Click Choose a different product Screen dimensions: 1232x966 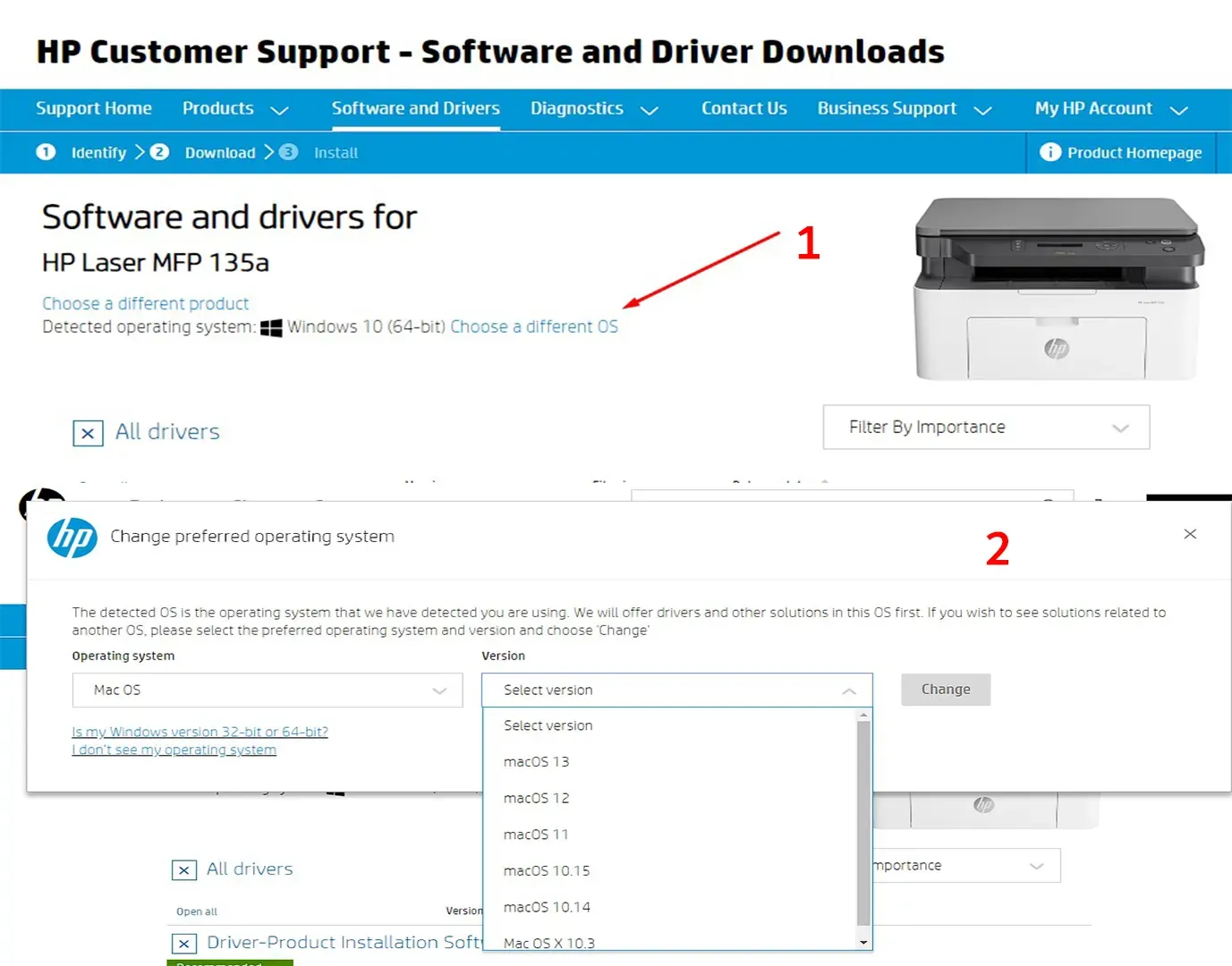pos(145,304)
